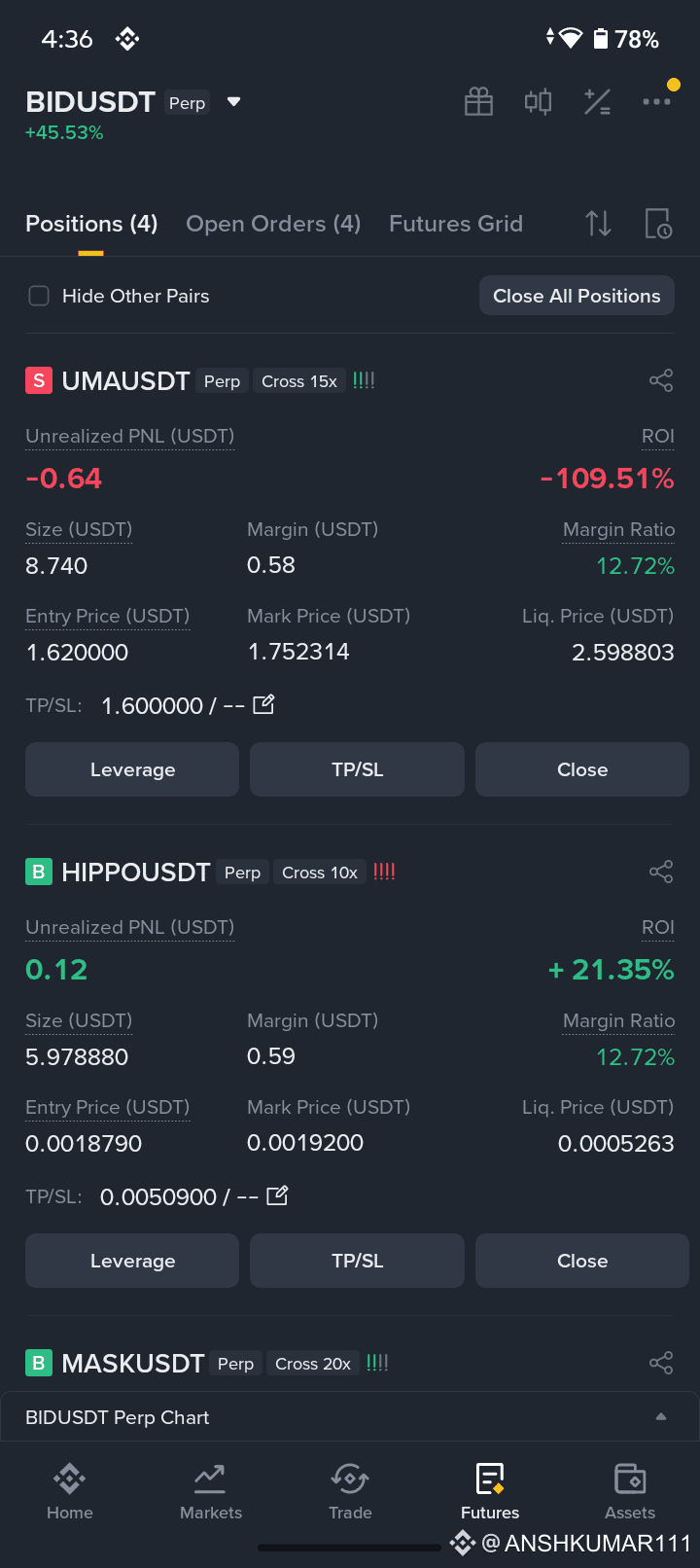700x1568 pixels.
Task: Tap Binance notification icon in status bar
Action: [x=127, y=39]
